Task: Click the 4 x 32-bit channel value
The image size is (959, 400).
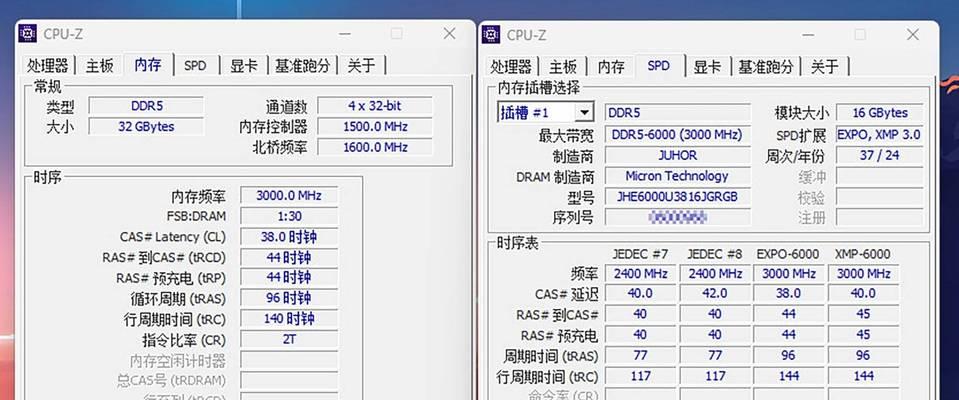Action: (x=375, y=106)
